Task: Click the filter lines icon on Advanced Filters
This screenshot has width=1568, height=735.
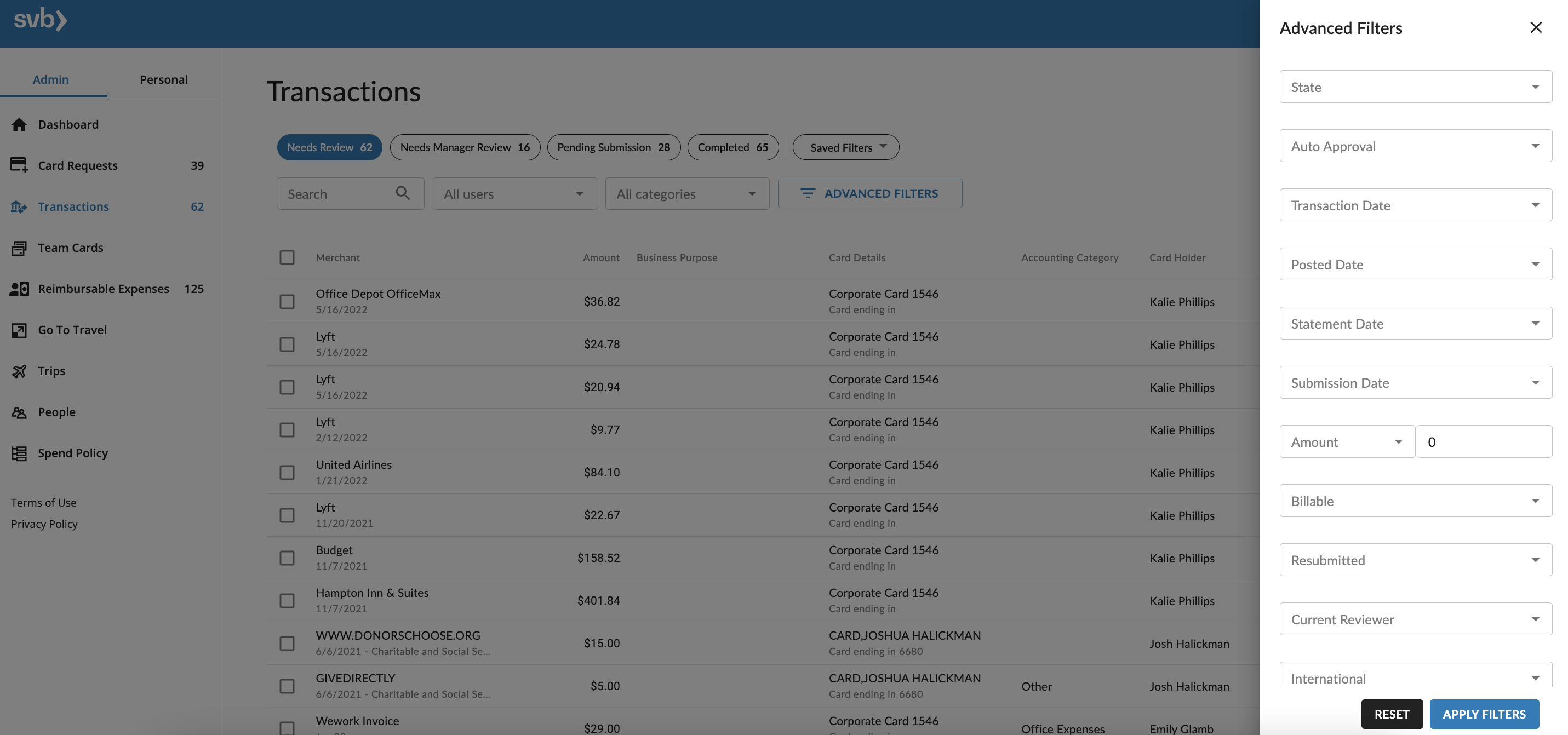Action: click(807, 193)
